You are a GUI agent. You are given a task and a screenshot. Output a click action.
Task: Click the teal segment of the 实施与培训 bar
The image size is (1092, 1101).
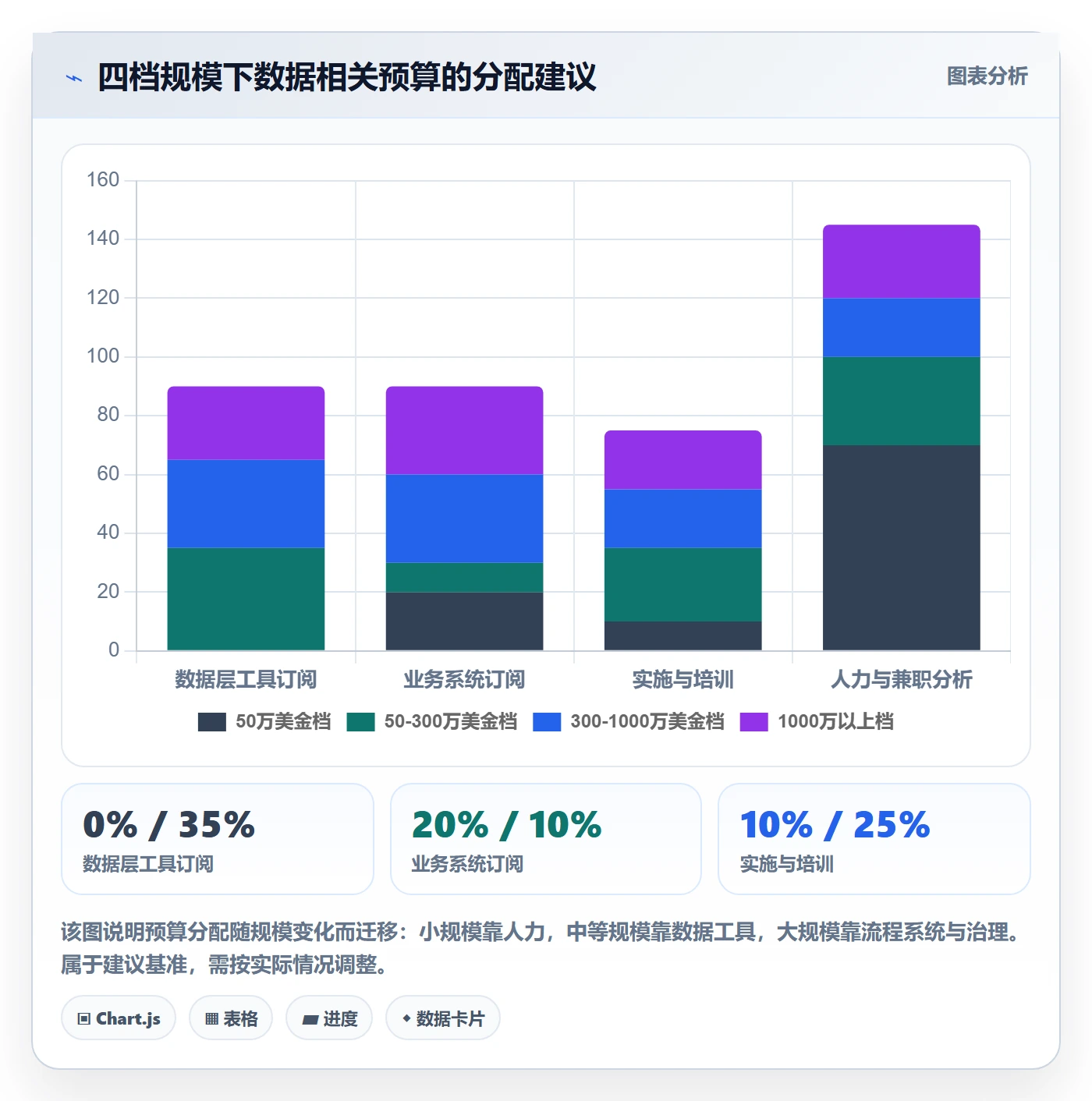682,585
